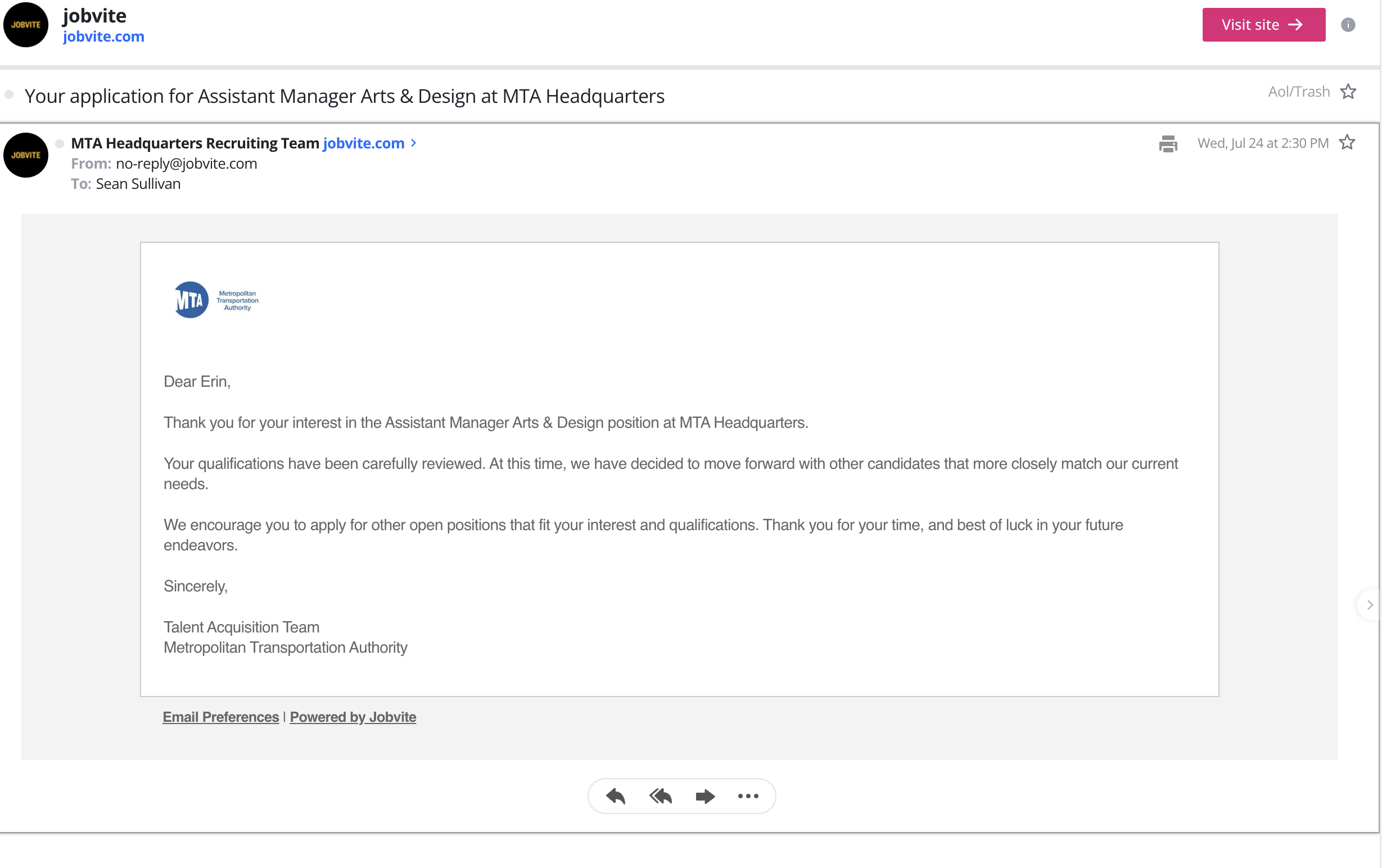Image resolution: width=1382 pixels, height=868 pixels.
Task: Click the Jobvite logo in the top header
Action: tap(26, 25)
